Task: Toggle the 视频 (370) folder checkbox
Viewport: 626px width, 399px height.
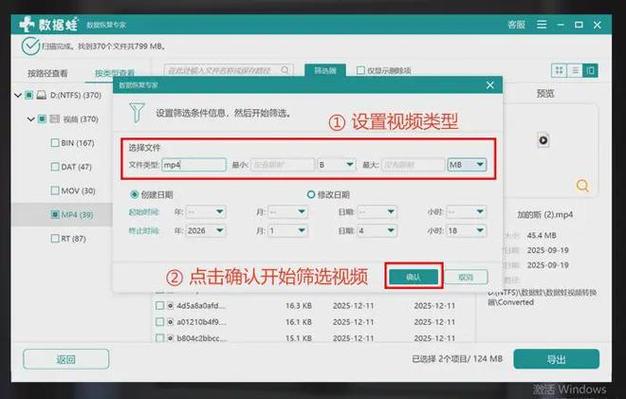Action: (x=42, y=119)
